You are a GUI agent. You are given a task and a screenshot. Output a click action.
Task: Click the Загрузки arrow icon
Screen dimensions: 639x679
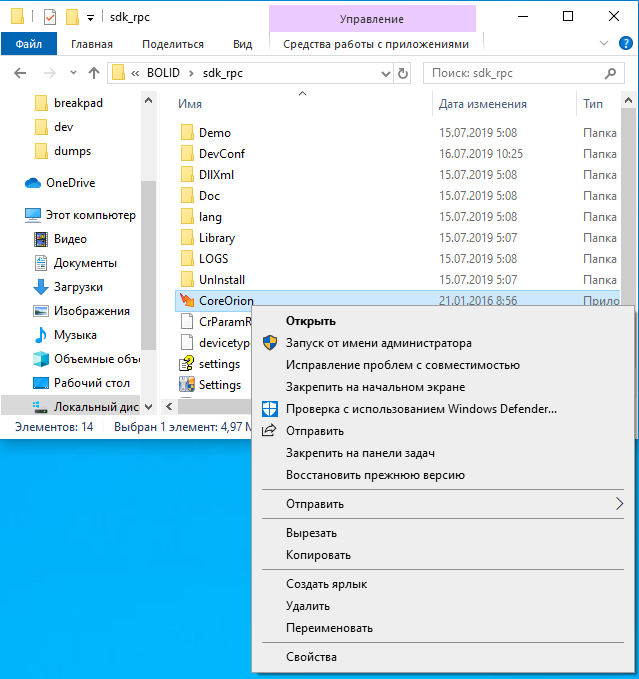41,287
